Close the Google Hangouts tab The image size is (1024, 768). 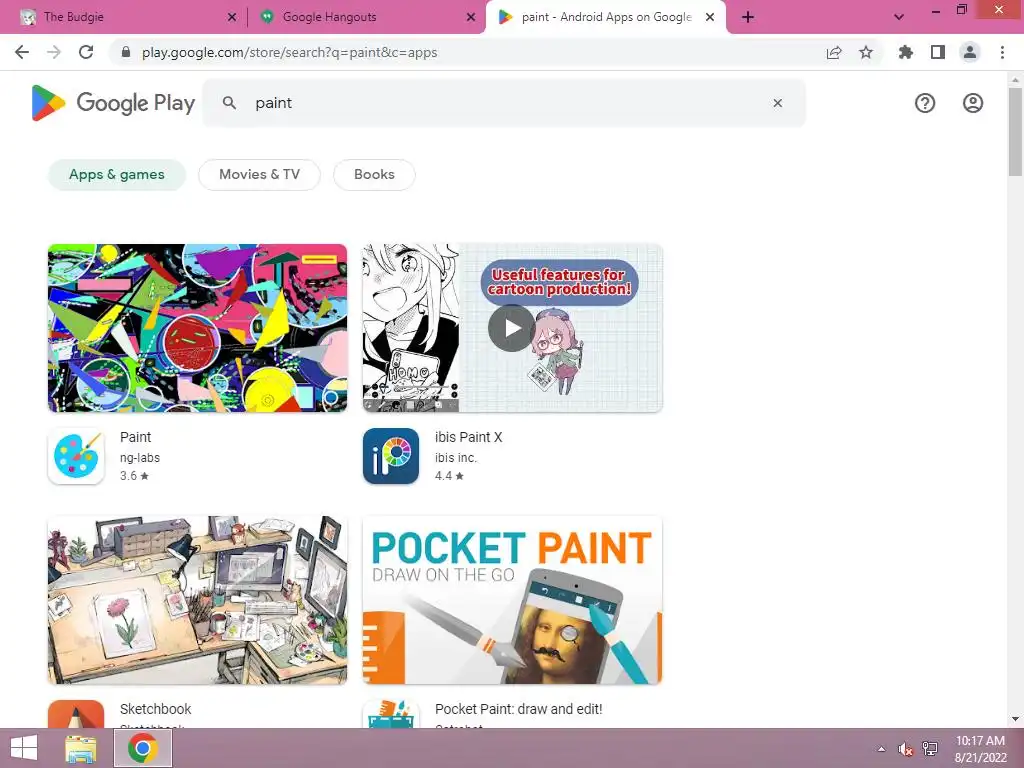[x=471, y=17]
